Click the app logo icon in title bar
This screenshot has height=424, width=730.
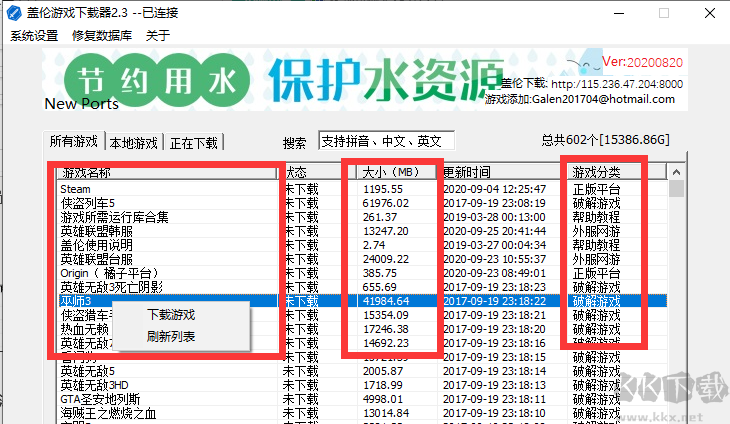14,13
